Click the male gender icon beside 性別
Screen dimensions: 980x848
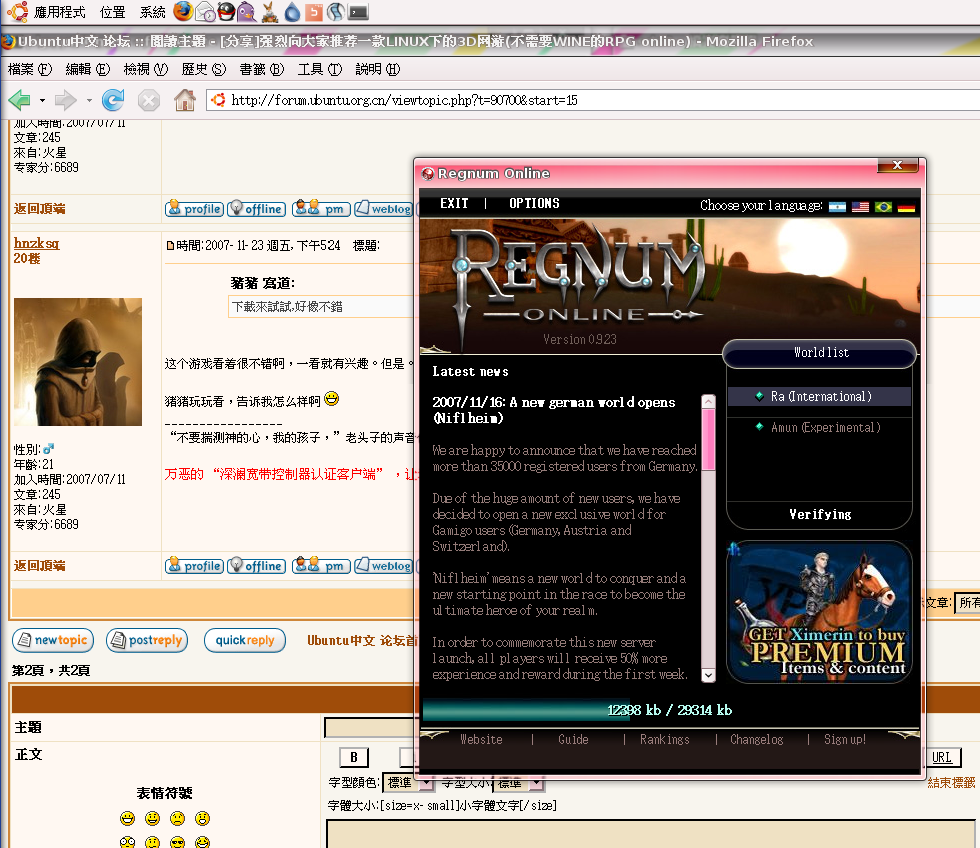coord(49,449)
